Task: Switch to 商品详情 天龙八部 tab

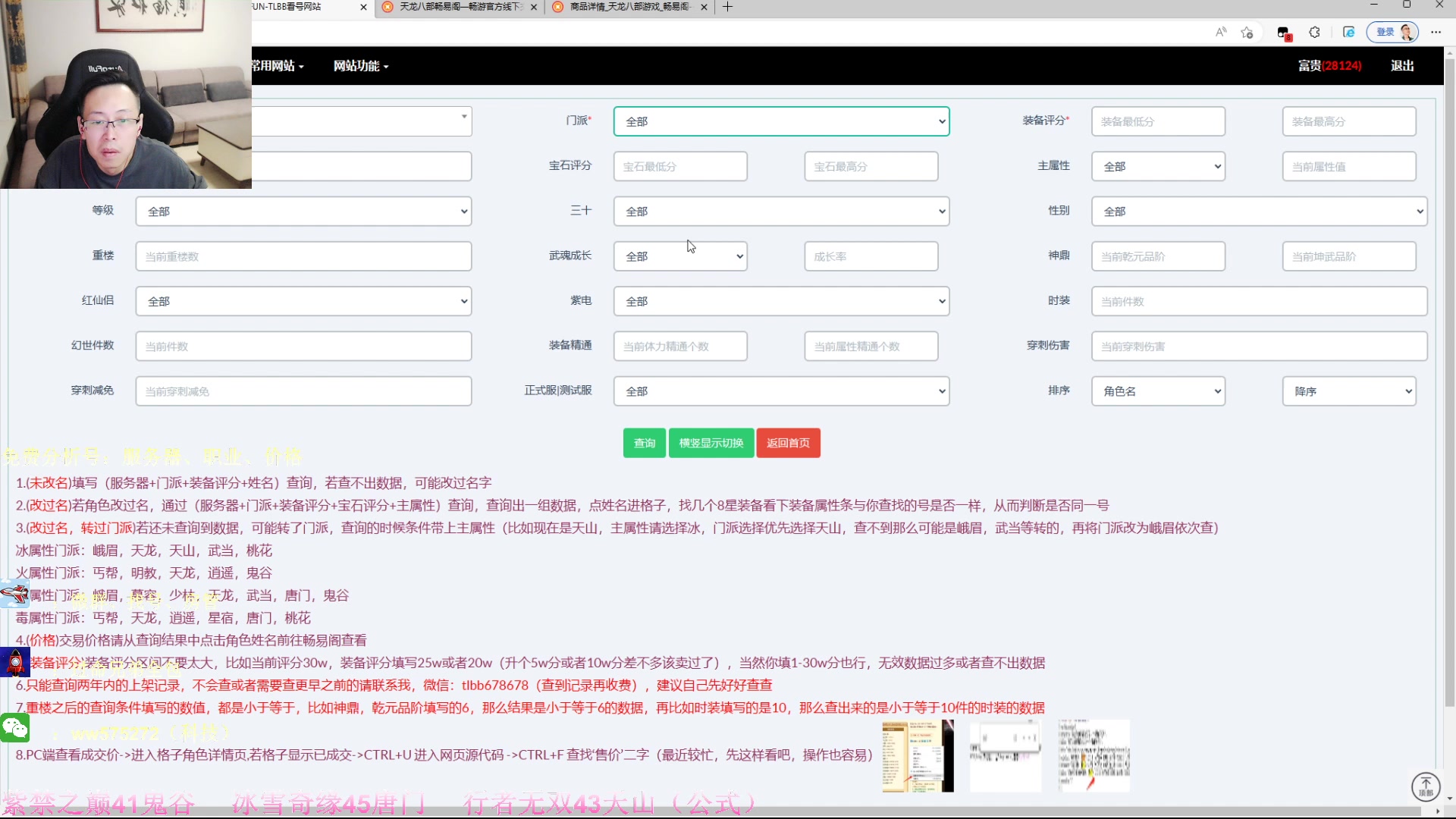Action: 629,7
